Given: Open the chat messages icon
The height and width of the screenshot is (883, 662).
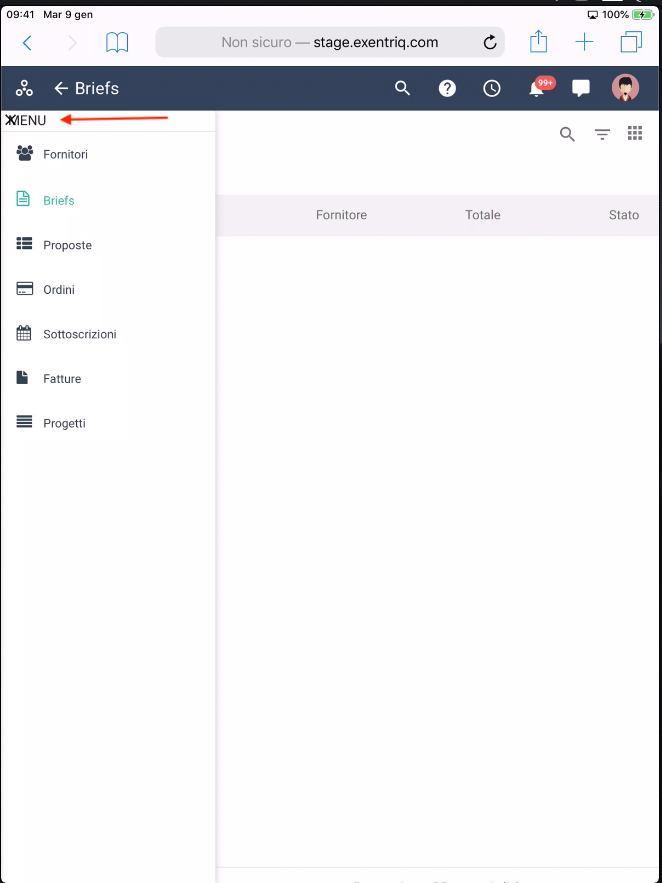Looking at the screenshot, I should click(x=581, y=88).
